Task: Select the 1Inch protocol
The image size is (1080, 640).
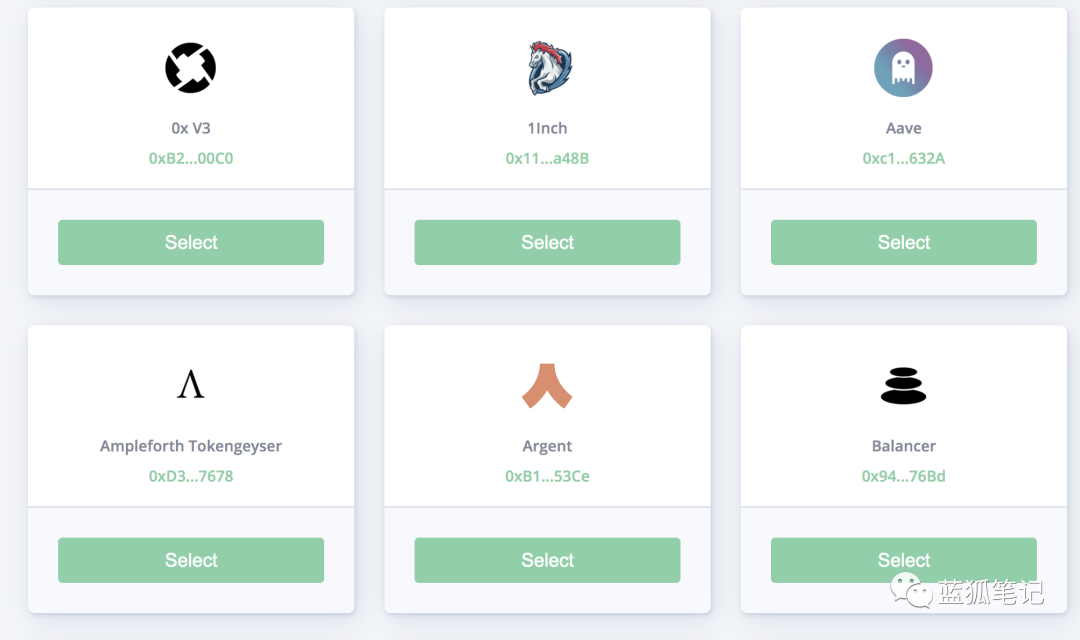Action: click(x=547, y=242)
